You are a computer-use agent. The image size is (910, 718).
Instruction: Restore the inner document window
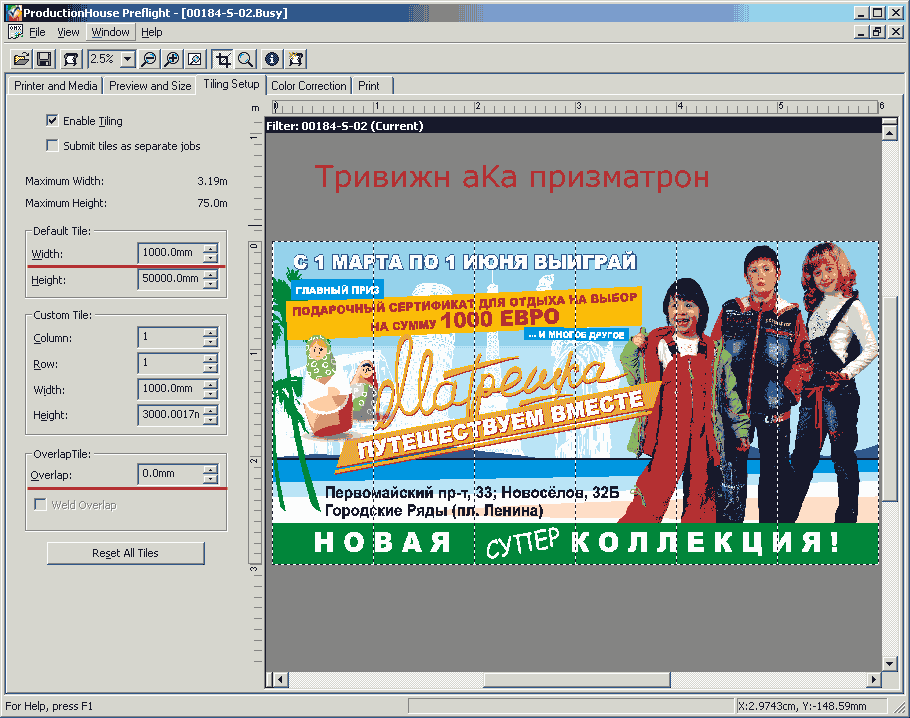(x=878, y=32)
